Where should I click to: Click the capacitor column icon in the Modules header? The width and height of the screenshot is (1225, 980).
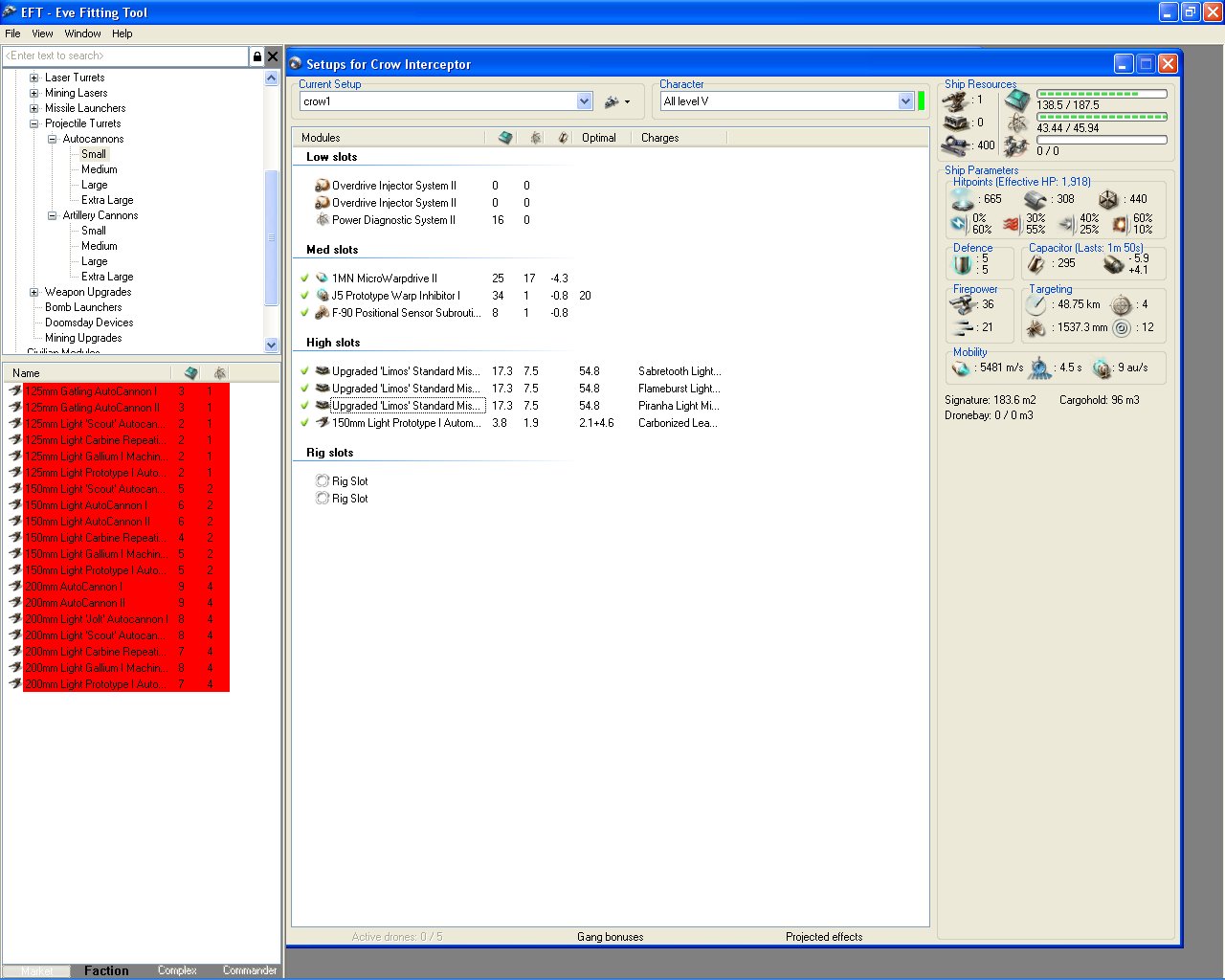pyautogui.click(x=564, y=138)
